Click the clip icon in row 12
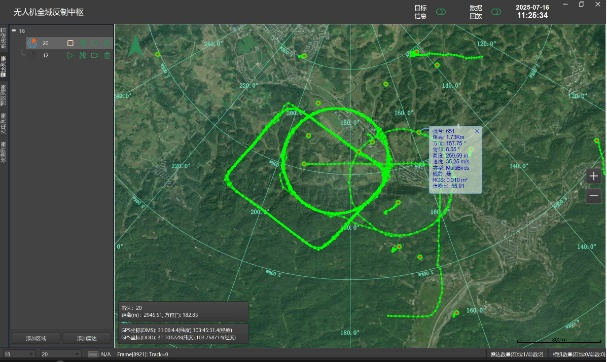Screen dimensions: 607x362 pos(82,55)
